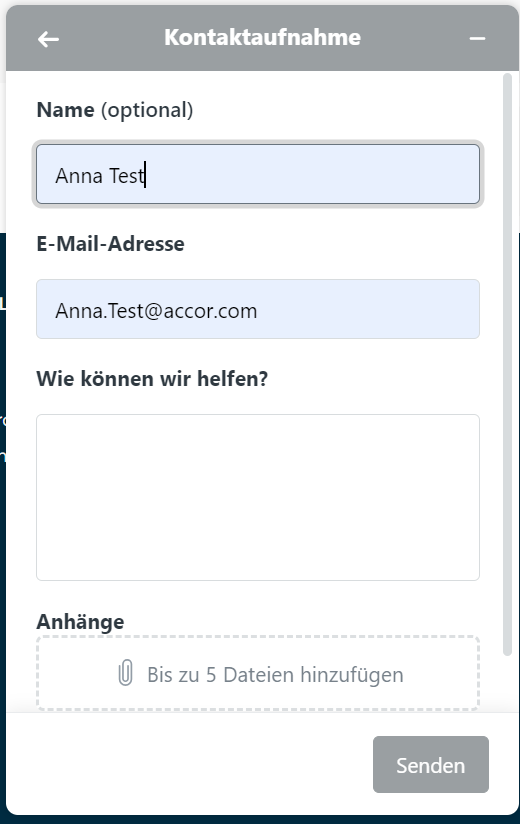
Task: Open the dashed attachment upload dropzone
Action: click(x=258, y=673)
